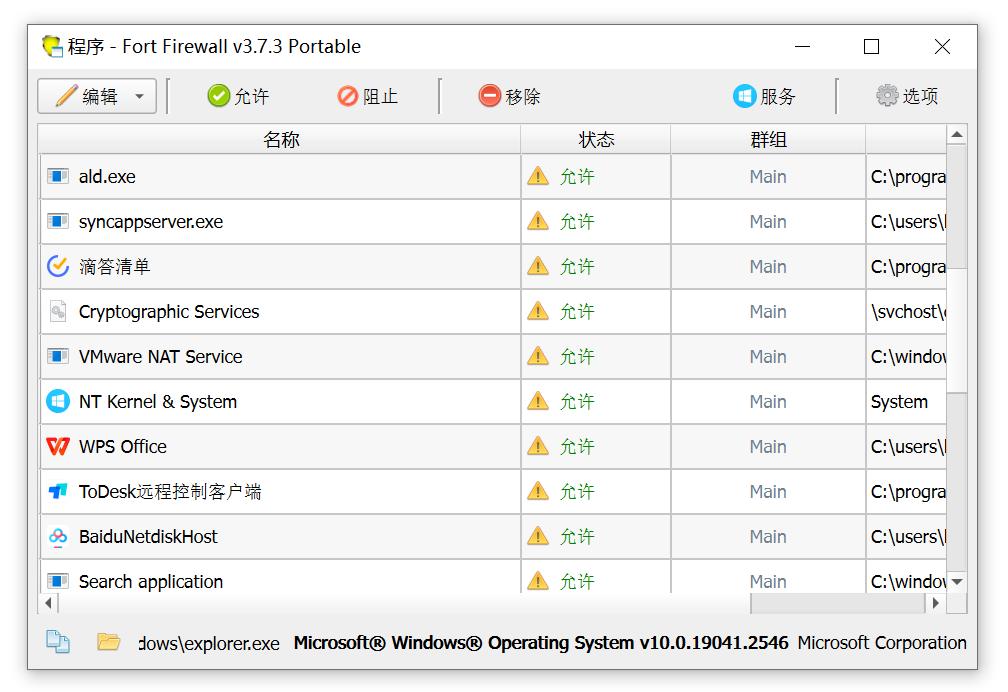Click the 允许 allow toolbar button
Screen dimensions: 1008x692
[238, 96]
